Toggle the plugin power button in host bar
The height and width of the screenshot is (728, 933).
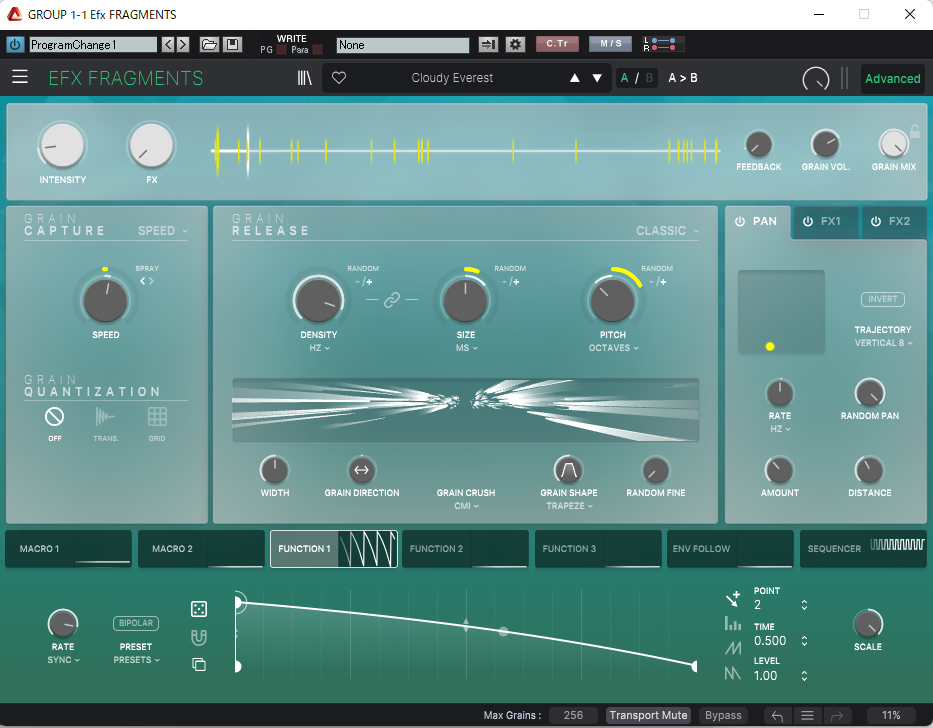pos(15,45)
